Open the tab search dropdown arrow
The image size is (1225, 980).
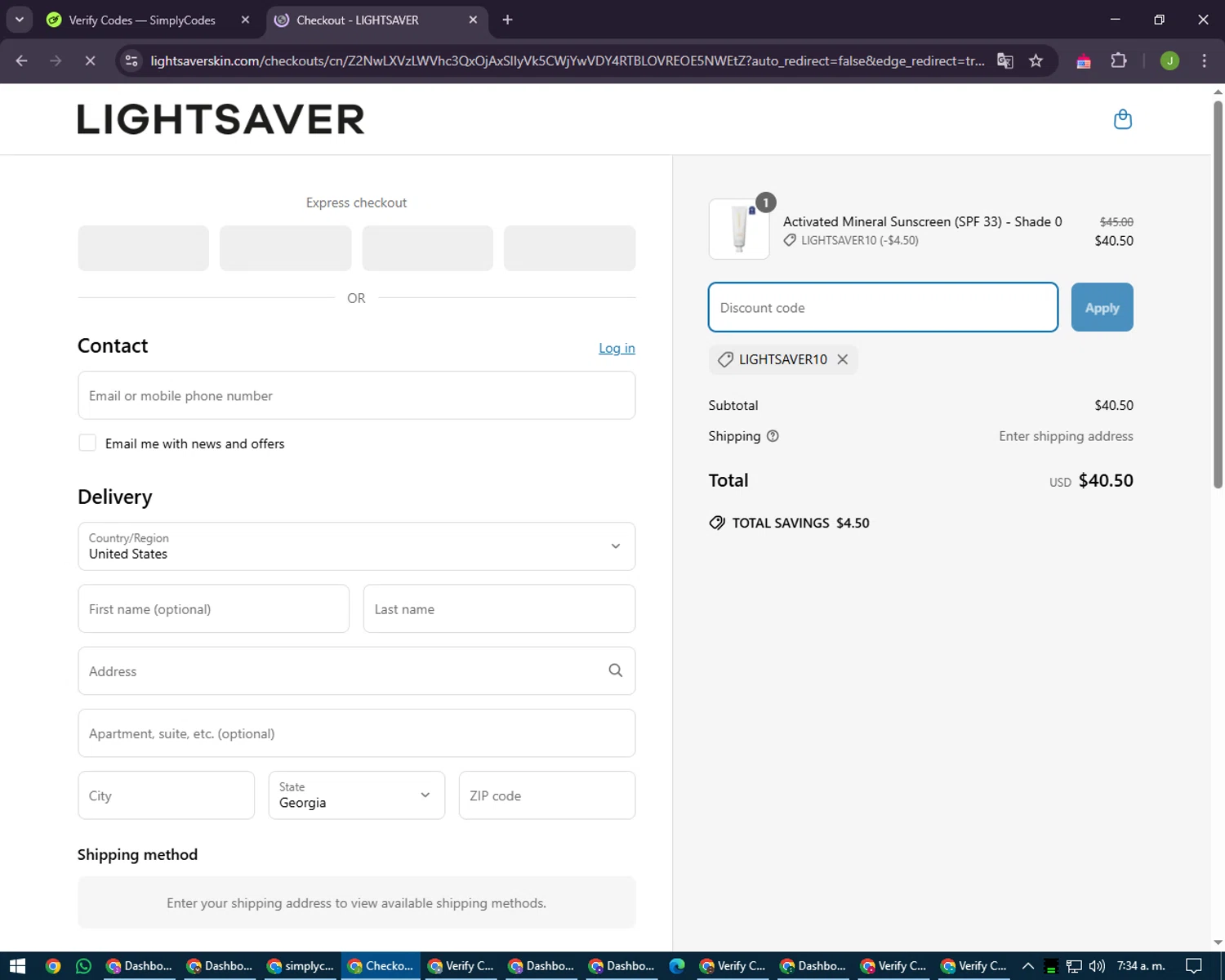click(19, 20)
